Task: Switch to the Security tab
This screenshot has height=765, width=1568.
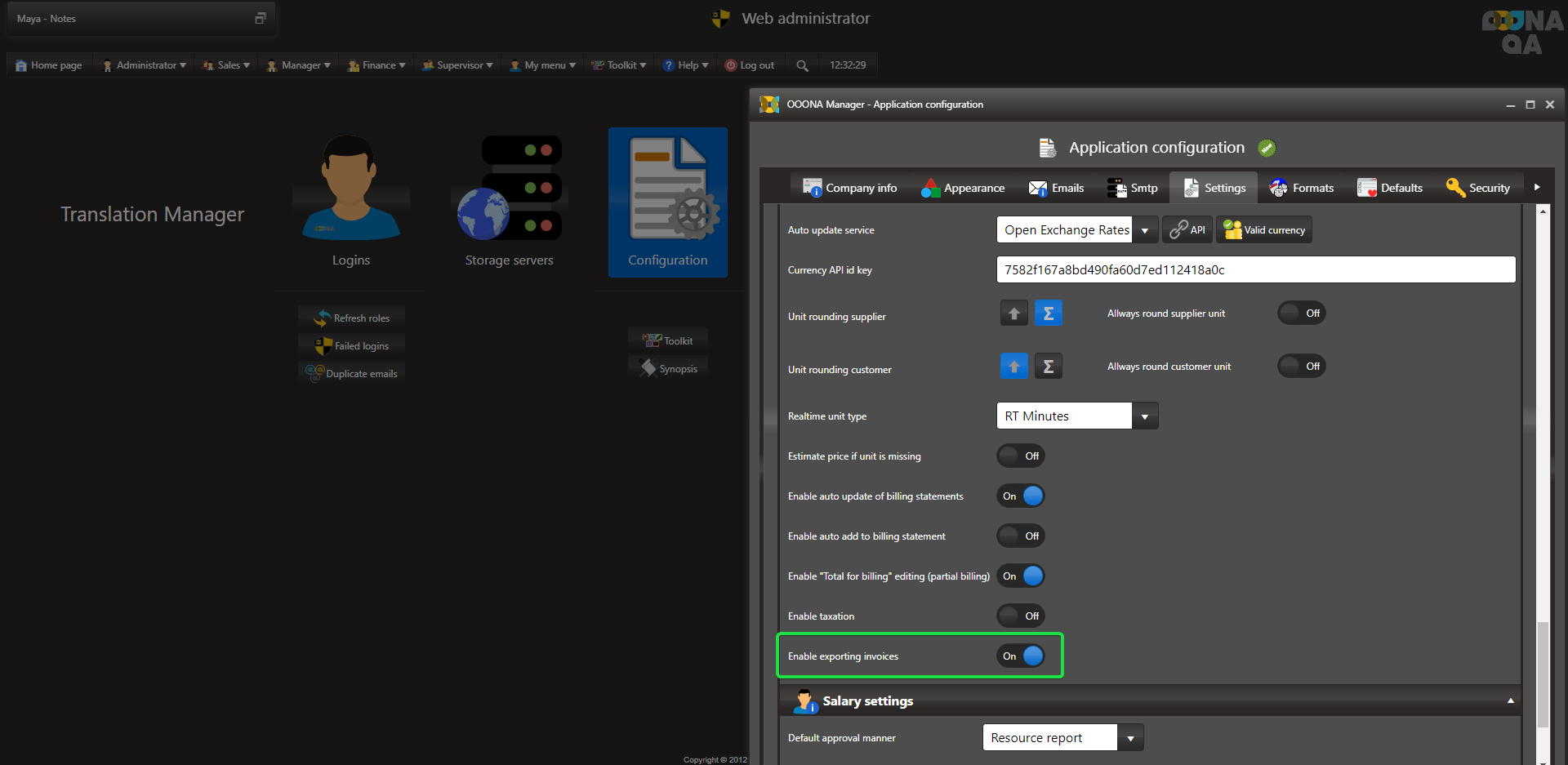Action: 1478,188
